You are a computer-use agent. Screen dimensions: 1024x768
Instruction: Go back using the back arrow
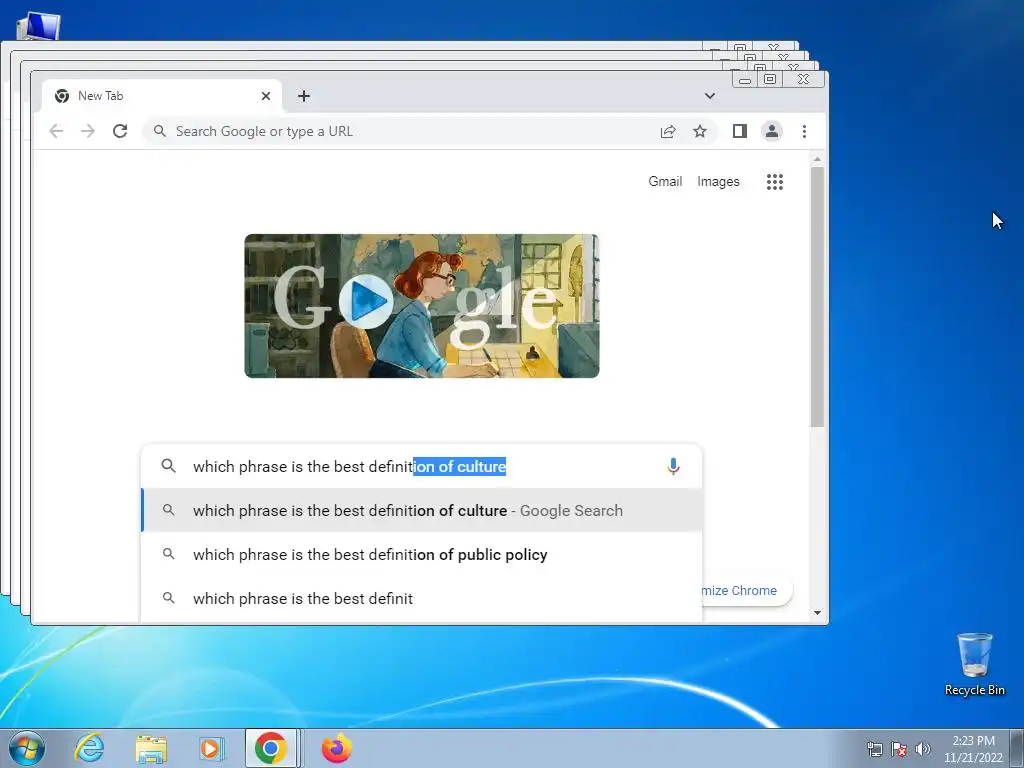coord(56,131)
